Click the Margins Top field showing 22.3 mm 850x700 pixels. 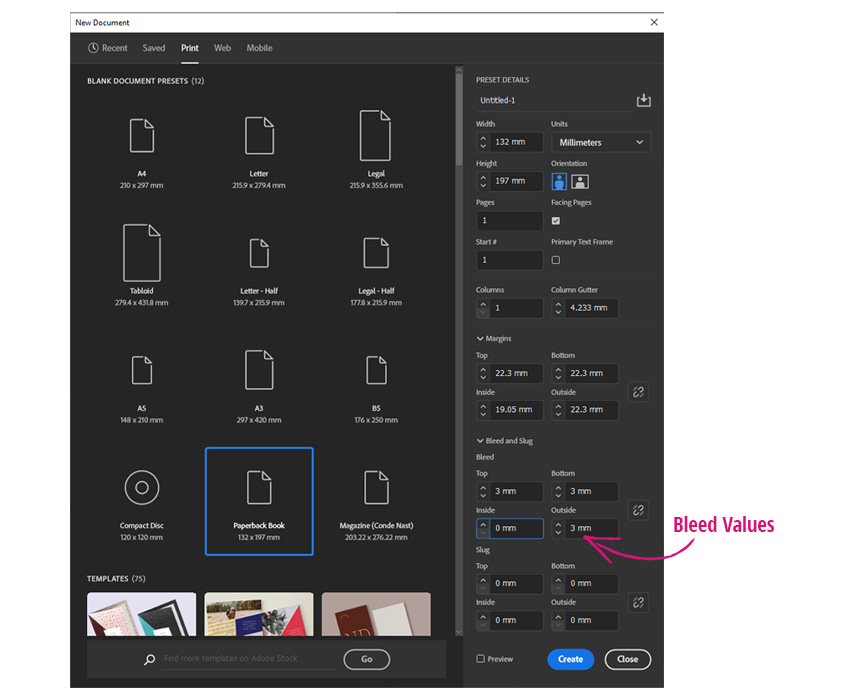pyautogui.click(x=517, y=373)
